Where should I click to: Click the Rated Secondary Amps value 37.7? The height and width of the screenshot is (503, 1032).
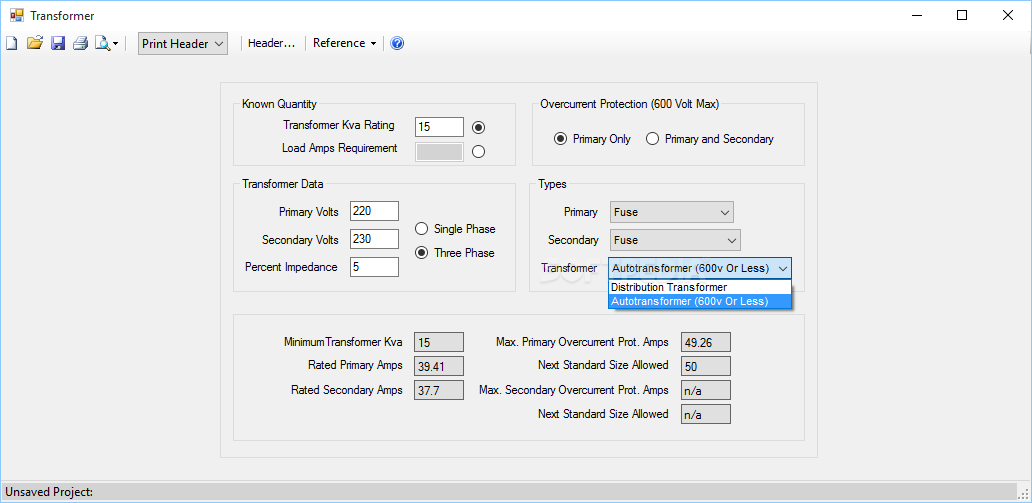tap(439, 390)
